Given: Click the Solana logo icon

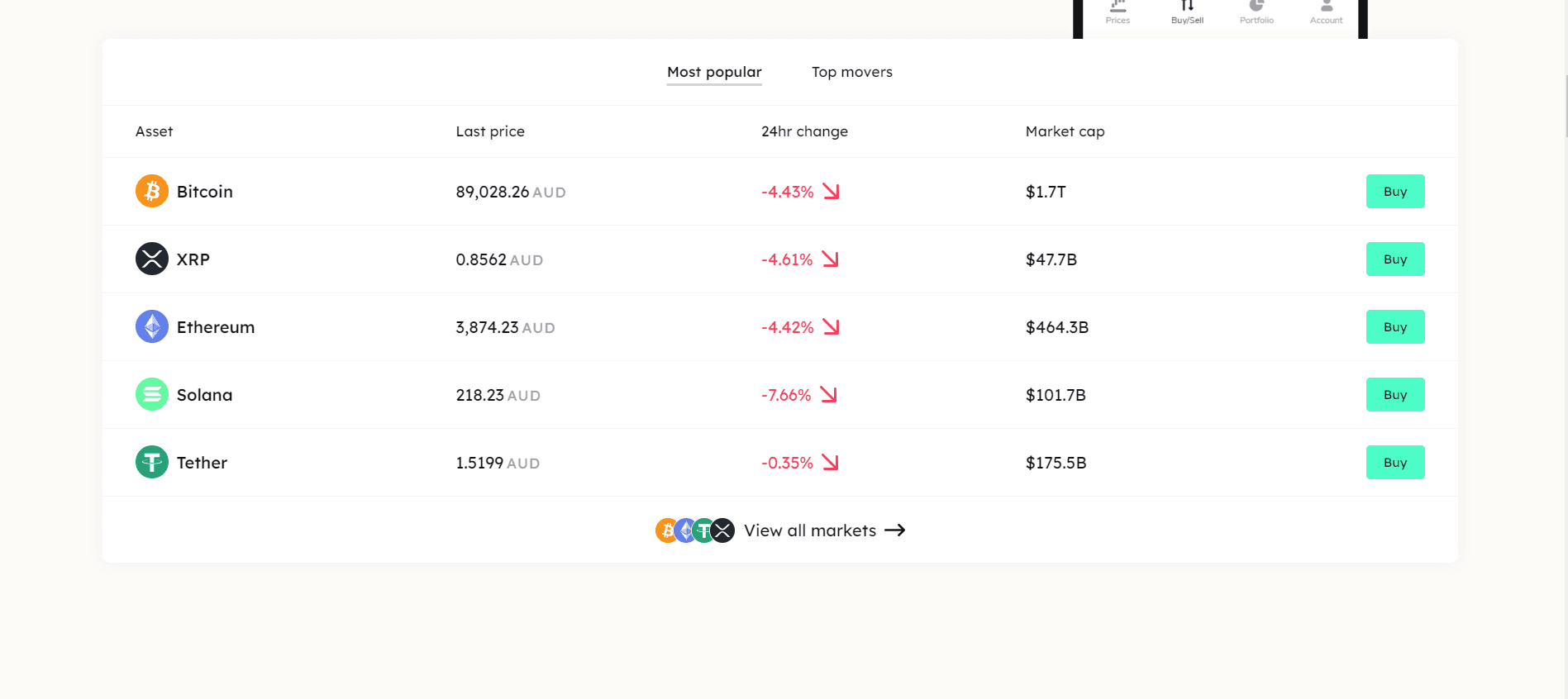Looking at the screenshot, I should click(x=152, y=394).
